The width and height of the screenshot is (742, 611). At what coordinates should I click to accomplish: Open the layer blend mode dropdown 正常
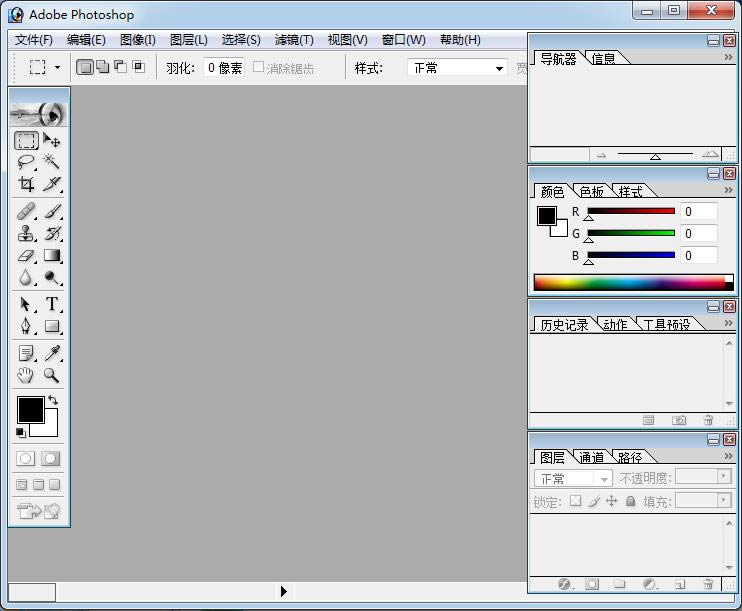tap(573, 478)
